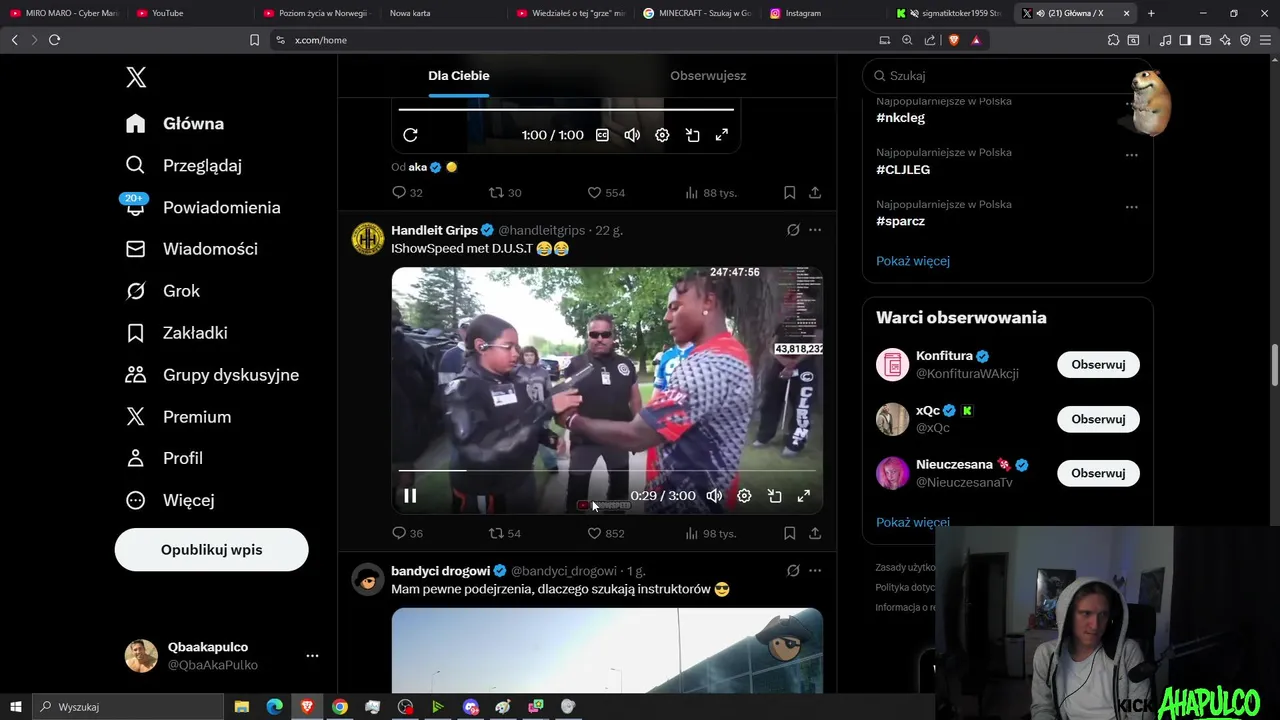This screenshot has height=720, width=1280.
Task: Bookmark the Handleit Grips post
Action: coord(790,534)
